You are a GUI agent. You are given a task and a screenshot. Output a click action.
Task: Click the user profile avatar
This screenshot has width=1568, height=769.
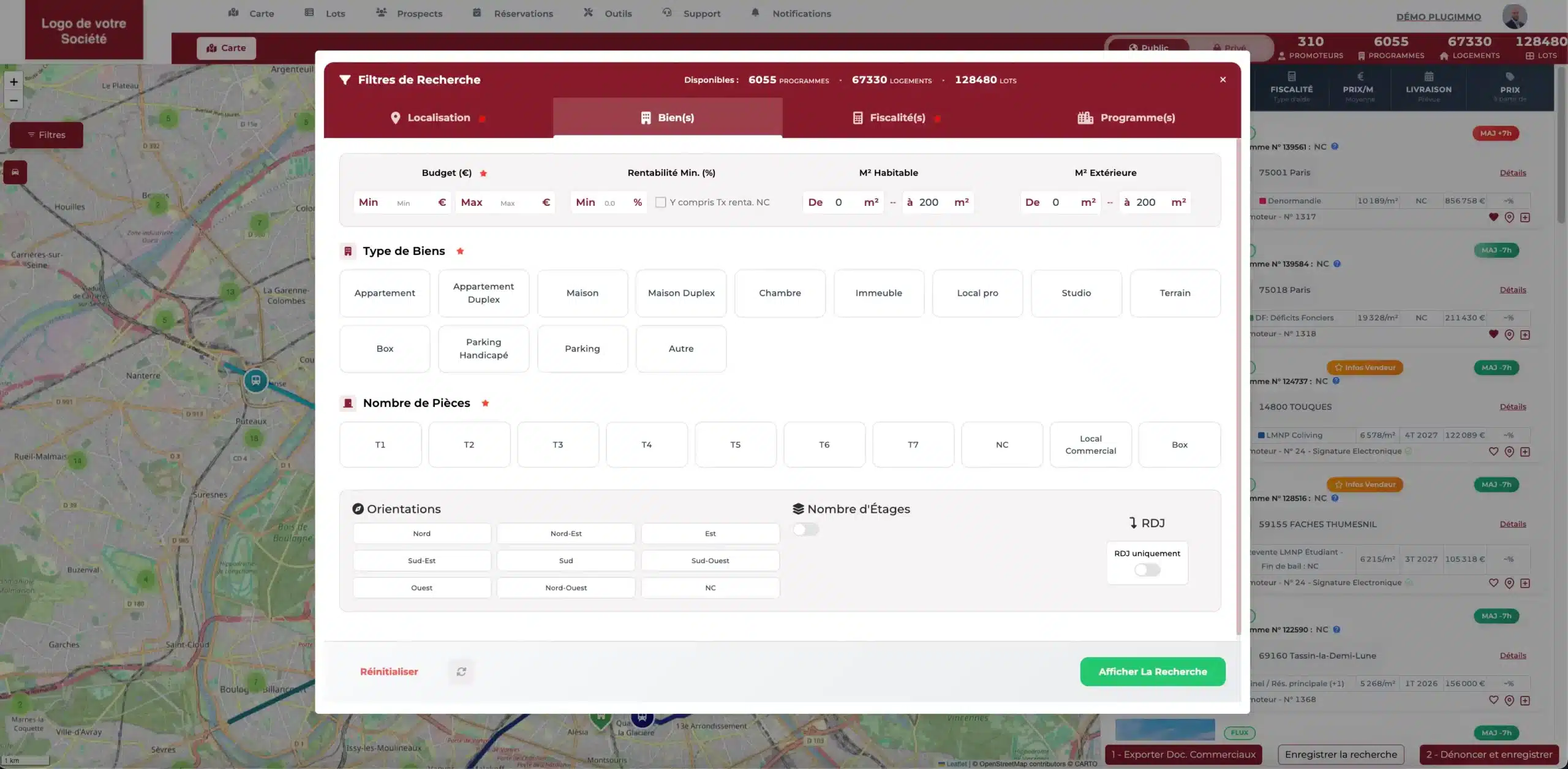1514,16
